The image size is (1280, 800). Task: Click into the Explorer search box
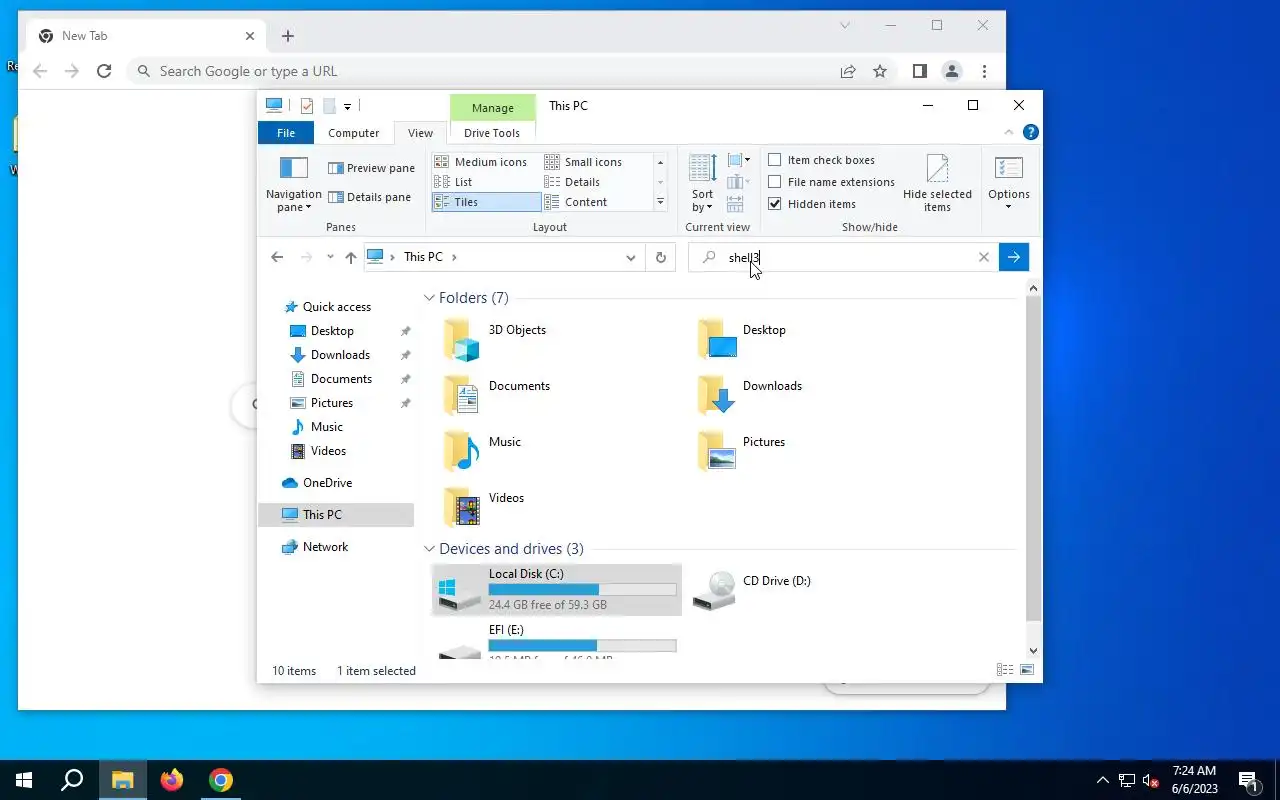(843, 257)
